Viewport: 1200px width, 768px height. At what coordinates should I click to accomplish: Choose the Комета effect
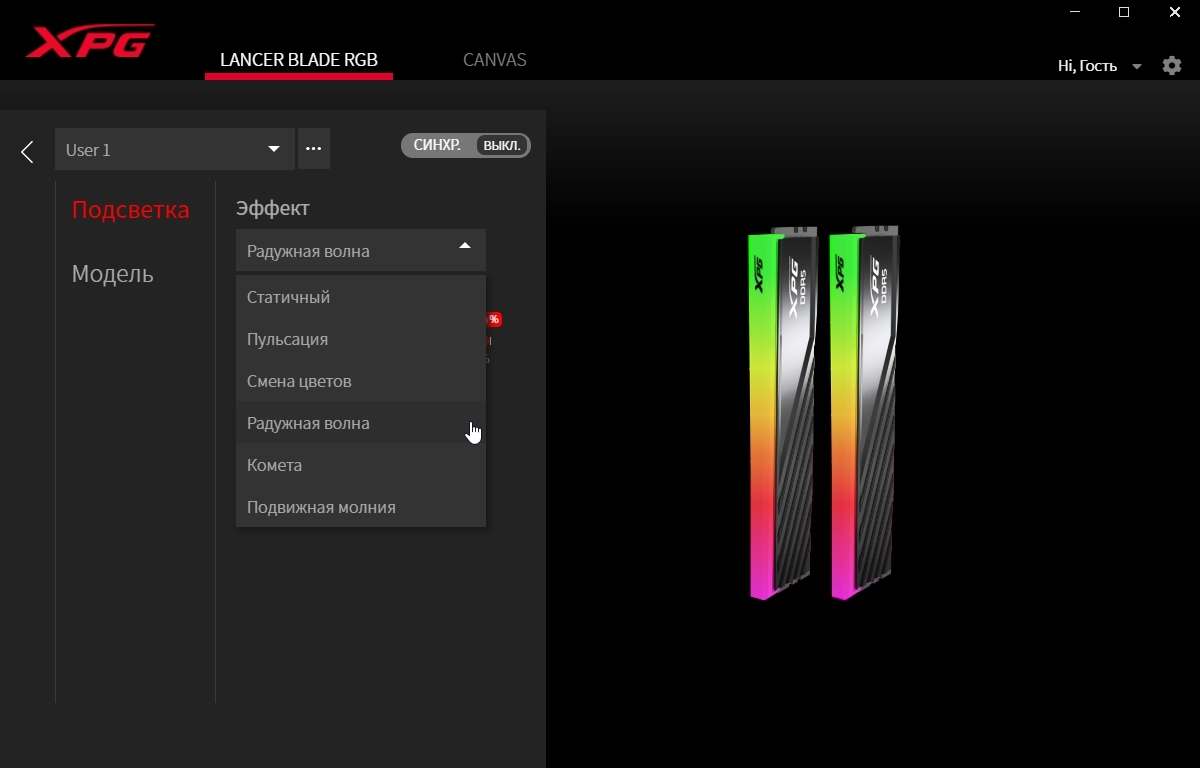click(x=361, y=465)
